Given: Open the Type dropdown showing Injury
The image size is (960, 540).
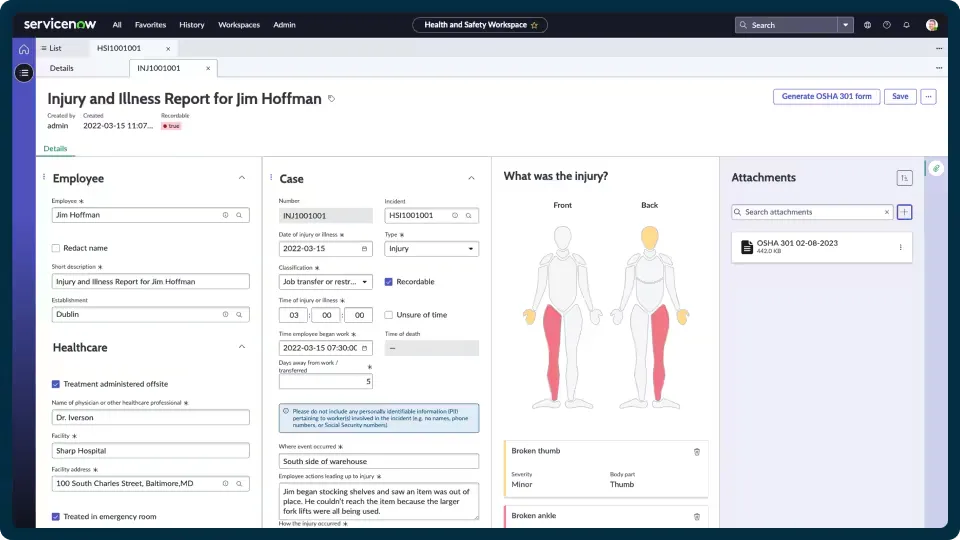Looking at the screenshot, I should (x=431, y=249).
